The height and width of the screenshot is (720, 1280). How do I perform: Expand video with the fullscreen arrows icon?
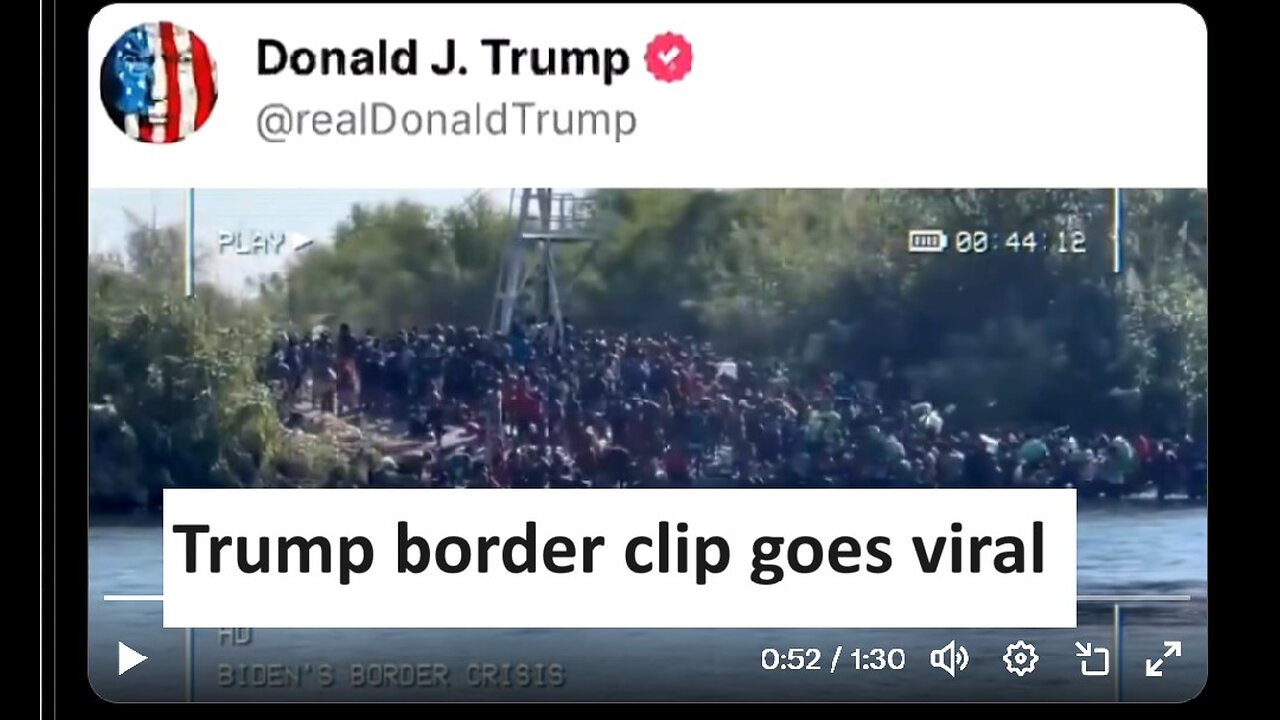[x=1163, y=659]
